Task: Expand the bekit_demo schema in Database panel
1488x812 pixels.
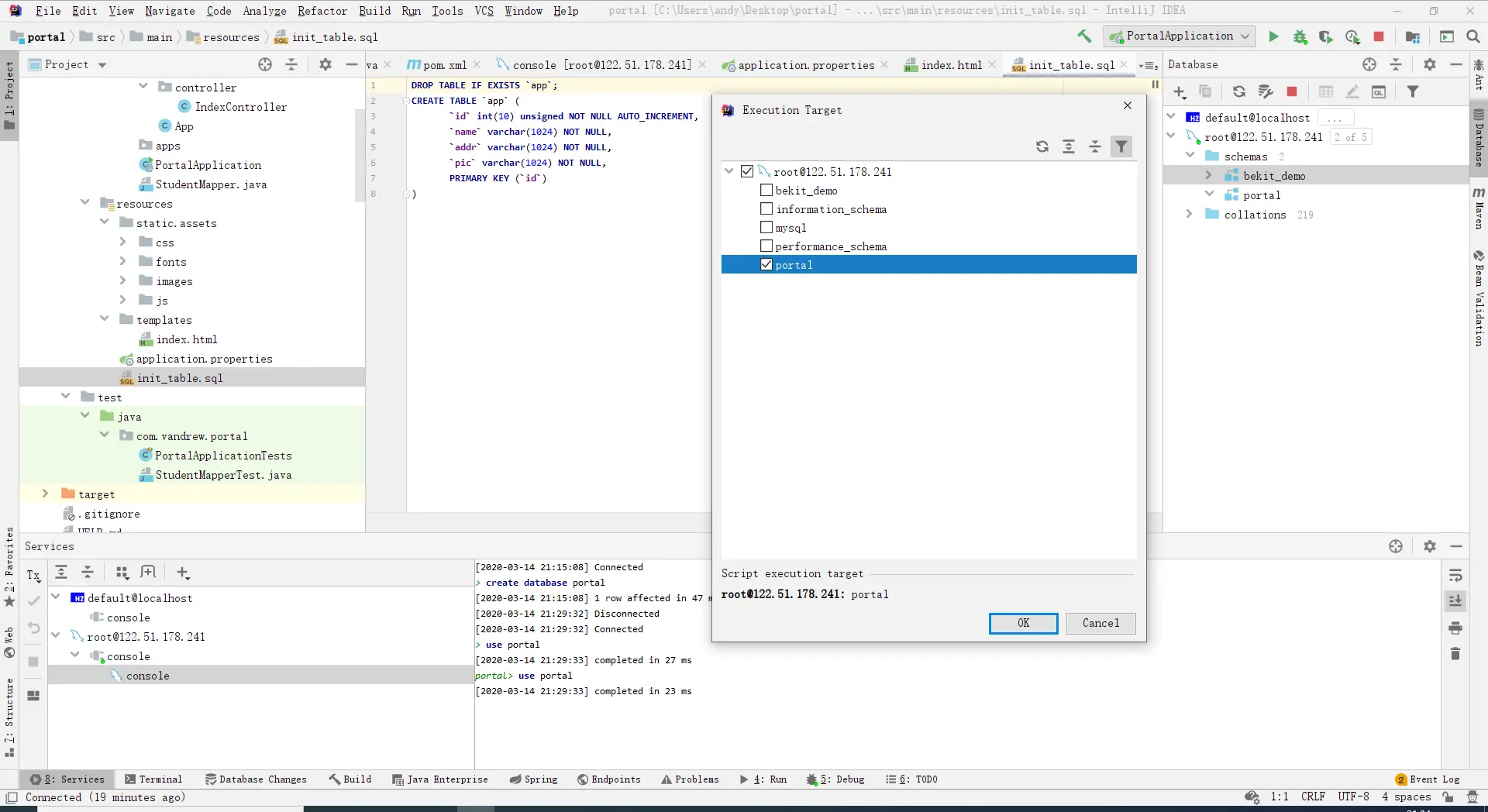Action: click(1208, 175)
